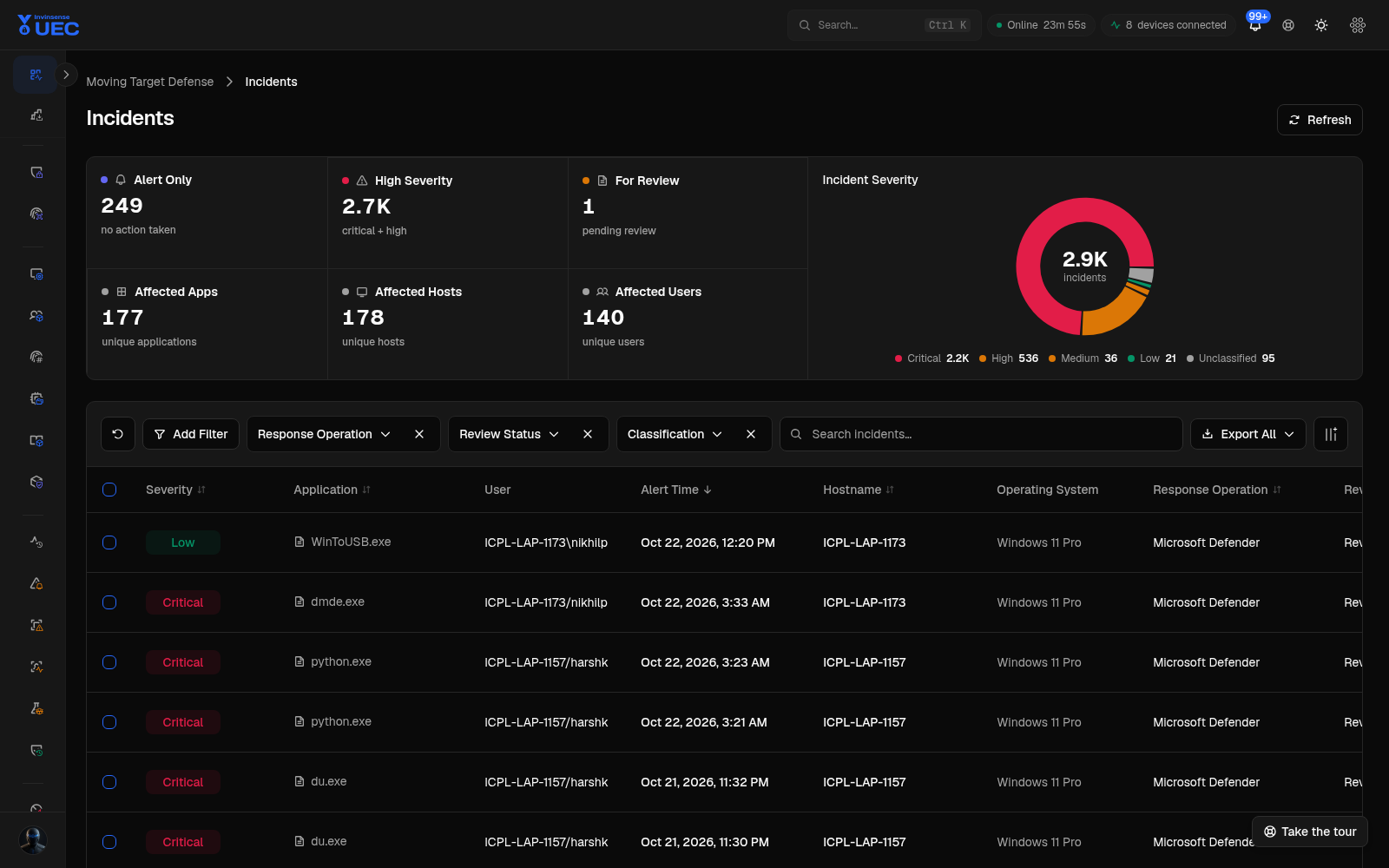Open the Classification filter dropdown

point(675,434)
